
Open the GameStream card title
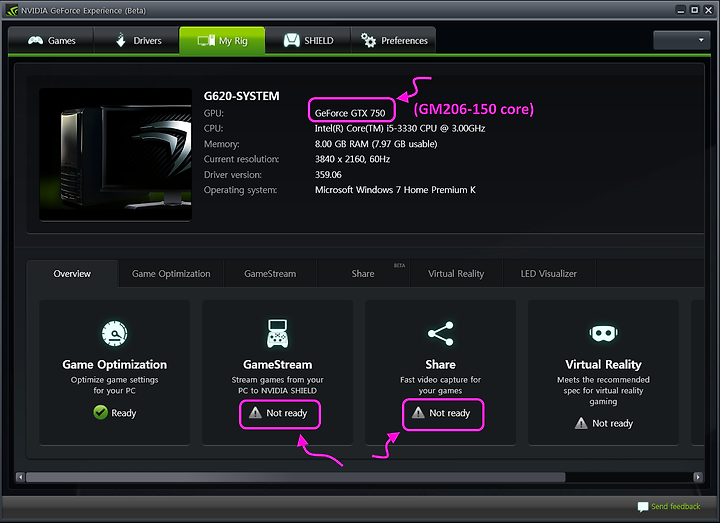tap(277, 365)
